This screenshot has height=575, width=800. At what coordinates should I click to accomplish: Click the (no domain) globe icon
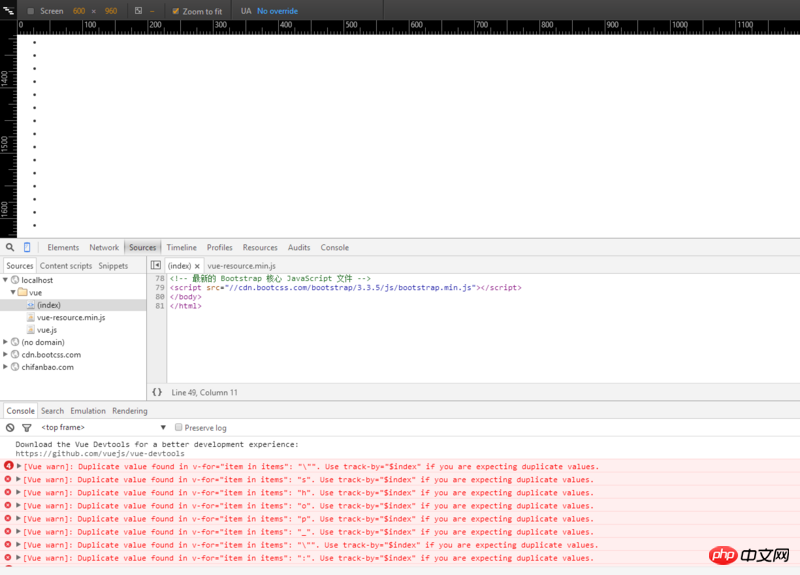pyautogui.click(x=15, y=342)
